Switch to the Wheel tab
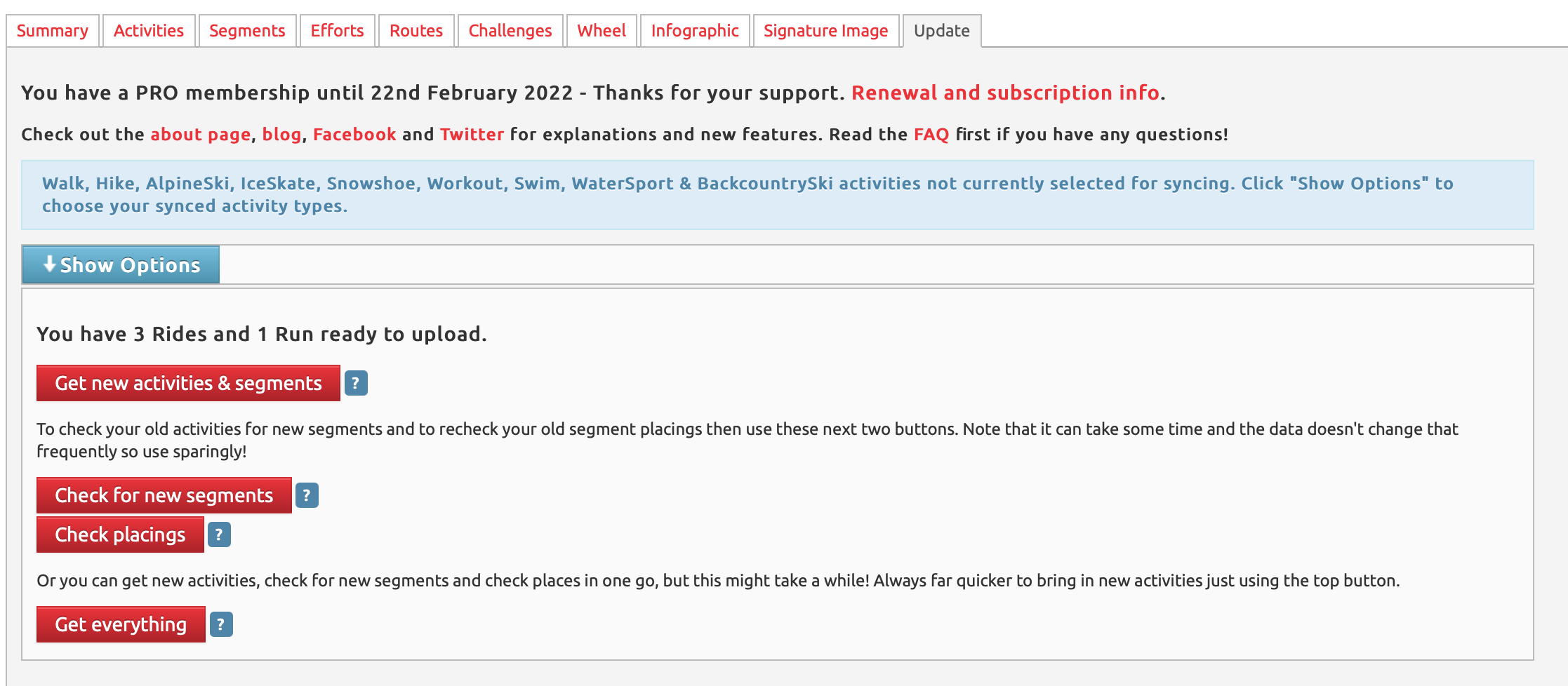The height and width of the screenshot is (686, 1568). point(602,31)
